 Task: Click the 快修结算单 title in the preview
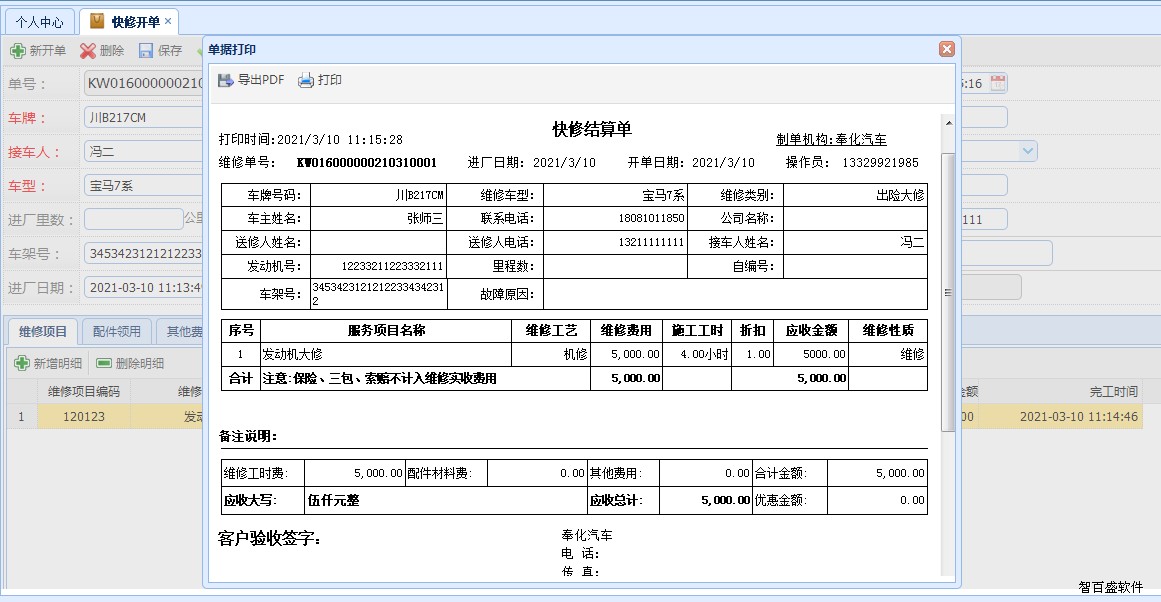tap(592, 130)
